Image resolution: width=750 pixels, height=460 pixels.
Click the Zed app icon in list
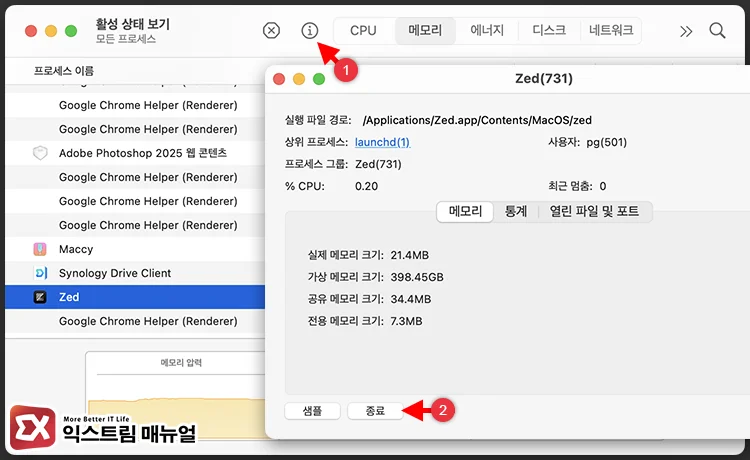pyautogui.click(x=40, y=297)
